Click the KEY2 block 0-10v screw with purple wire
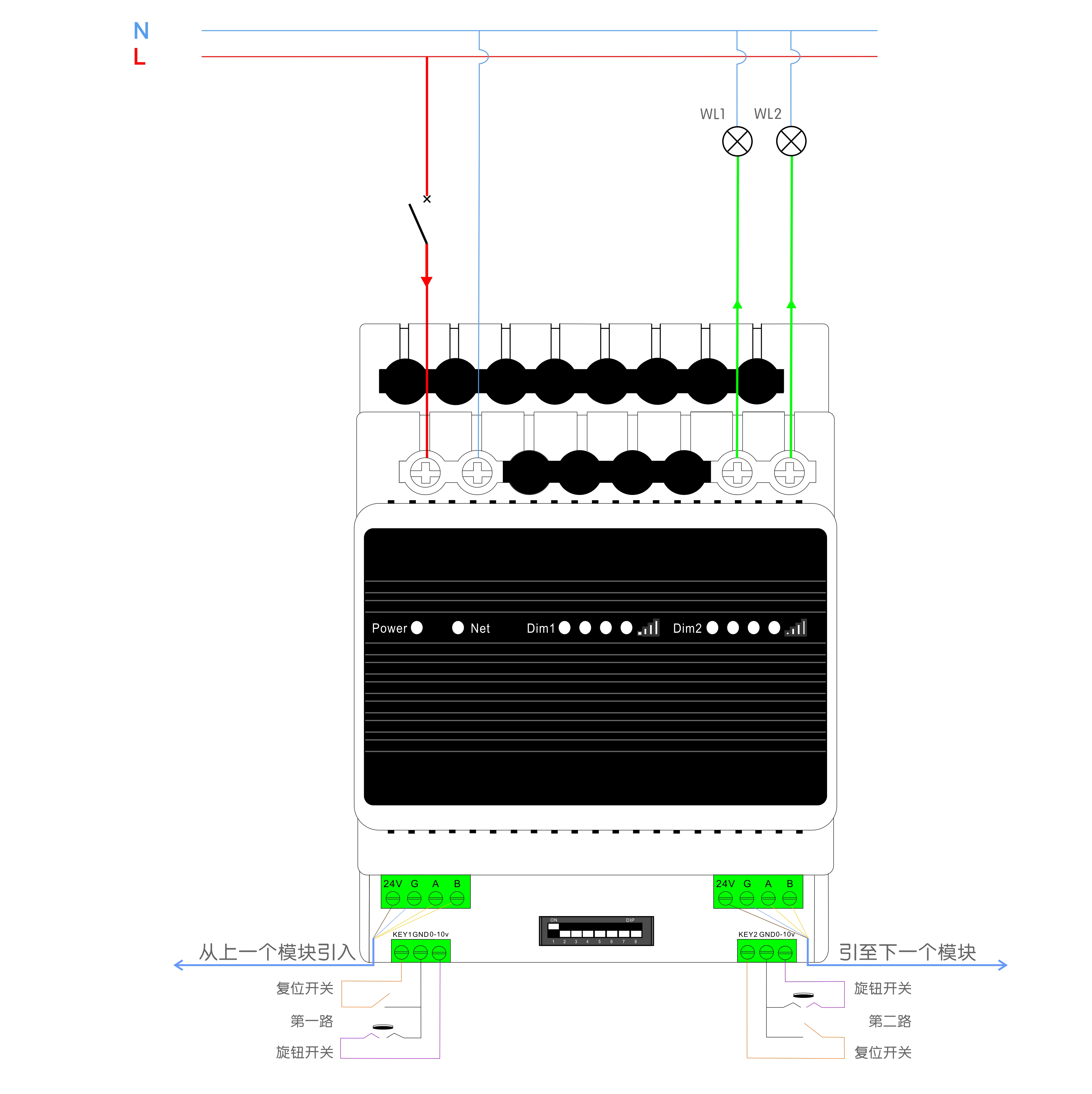1092x1094 pixels. click(784, 952)
